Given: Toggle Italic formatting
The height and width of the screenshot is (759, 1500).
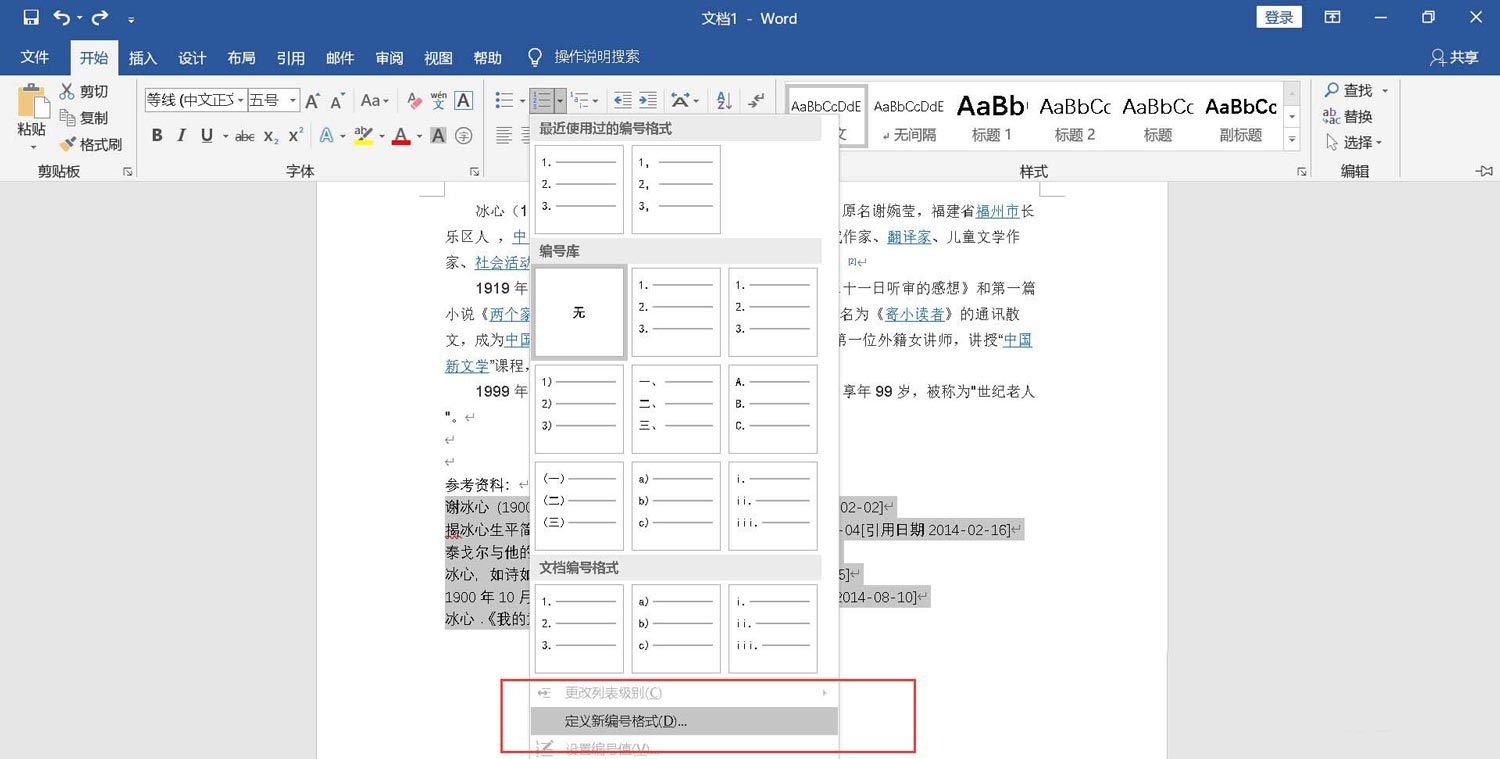Looking at the screenshot, I should [x=181, y=136].
